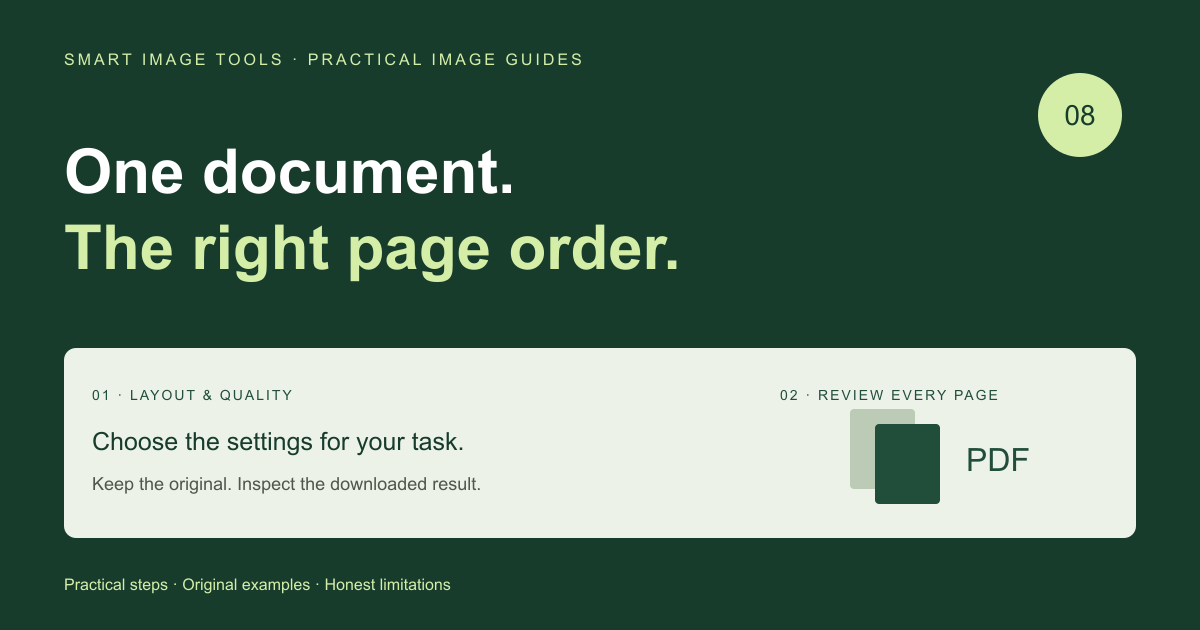Screen dimensions: 1200x630
Task: Click the 'PDF' label beside the icon
Action: [997, 460]
